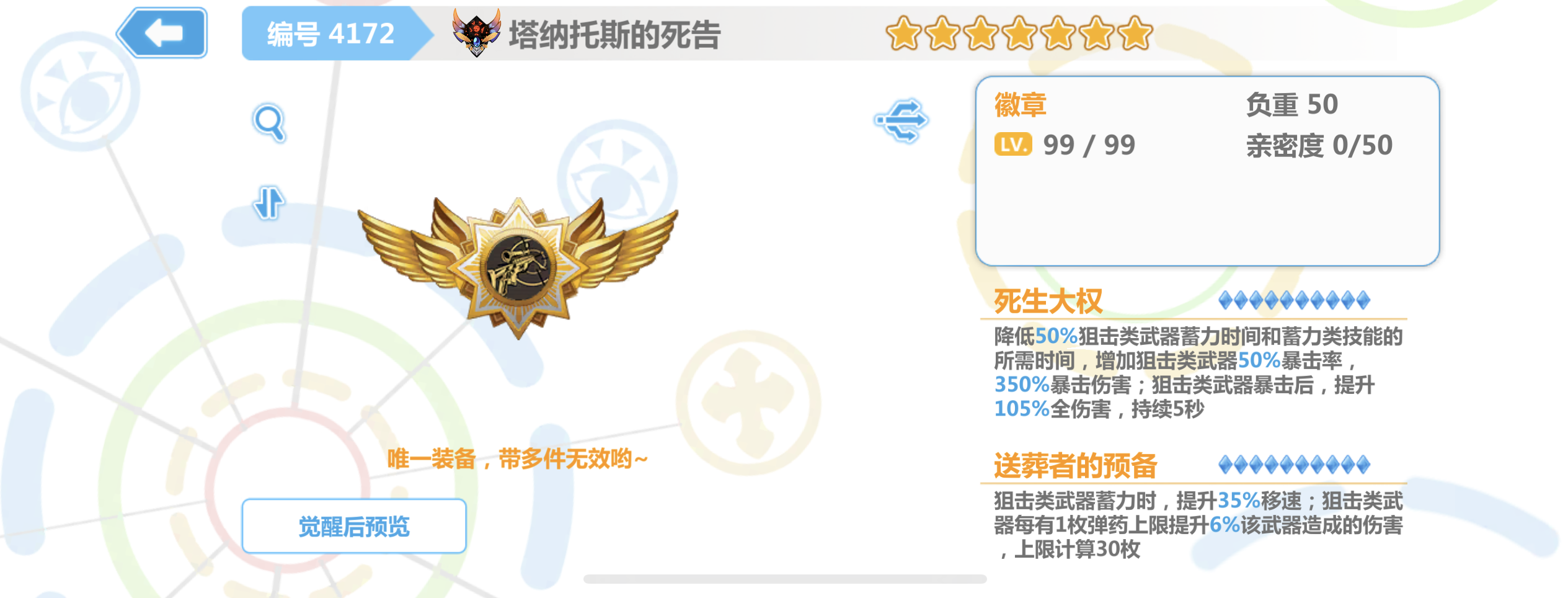The height and width of the screenshot is (598, 1568).
Task: Open the magnifier zoom icon
Action: (269, 123)
